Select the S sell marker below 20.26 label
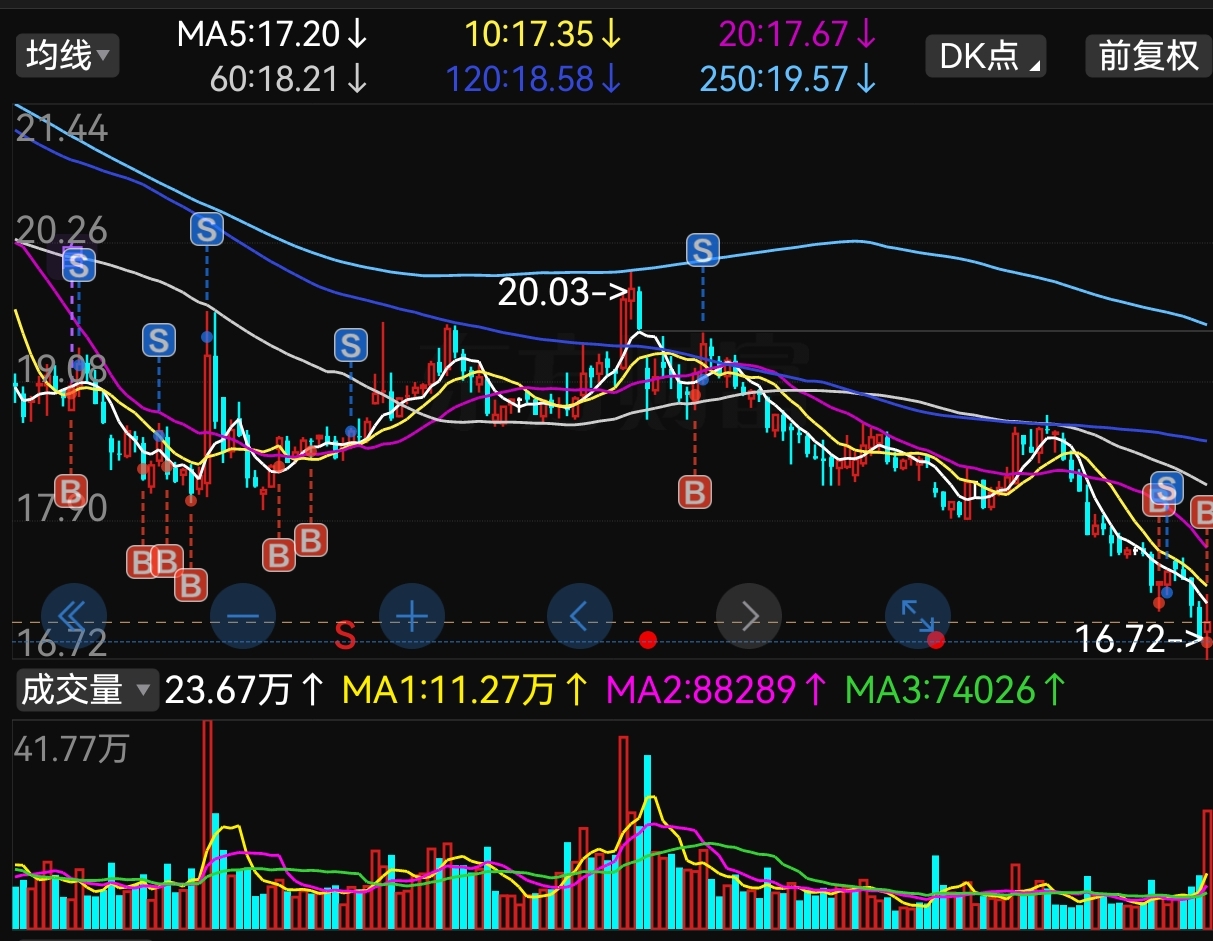Image resolution: width=1213 pixels, height=941 pixels. tap(78, 265)
